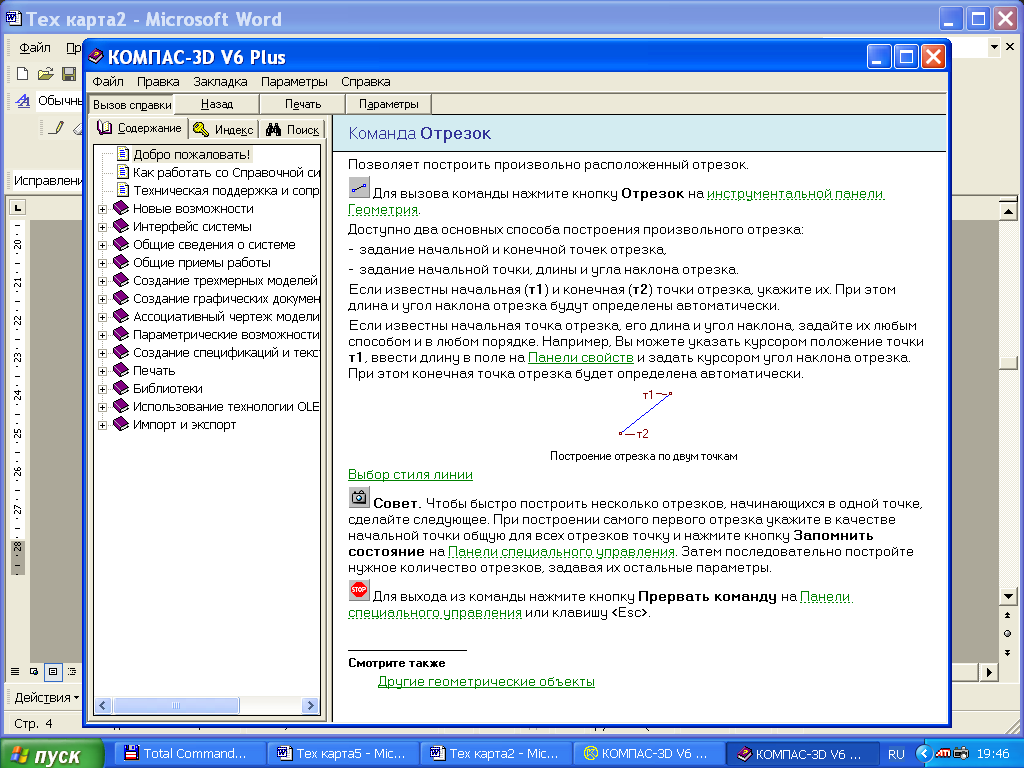
Task: Click Word's Open folder icon
Action: point(45,74)
